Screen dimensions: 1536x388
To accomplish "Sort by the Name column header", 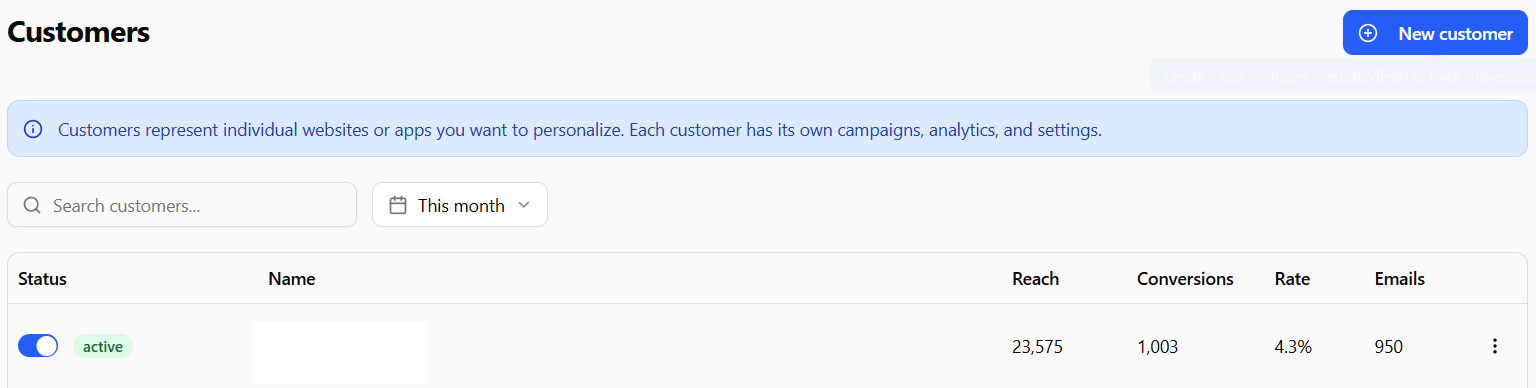I will [x=292, y=279].
